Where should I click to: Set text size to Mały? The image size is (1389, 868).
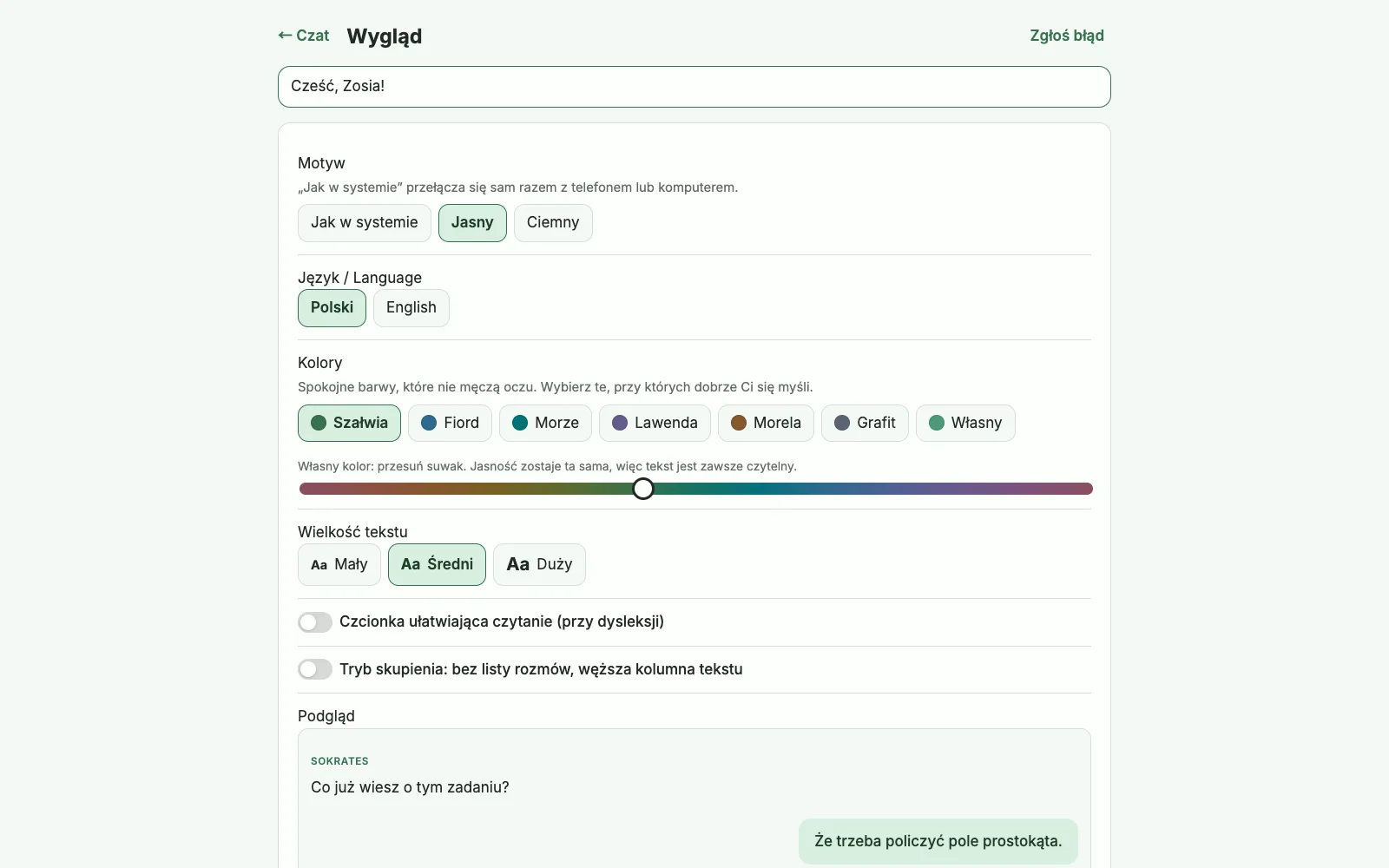pos(339,565)
